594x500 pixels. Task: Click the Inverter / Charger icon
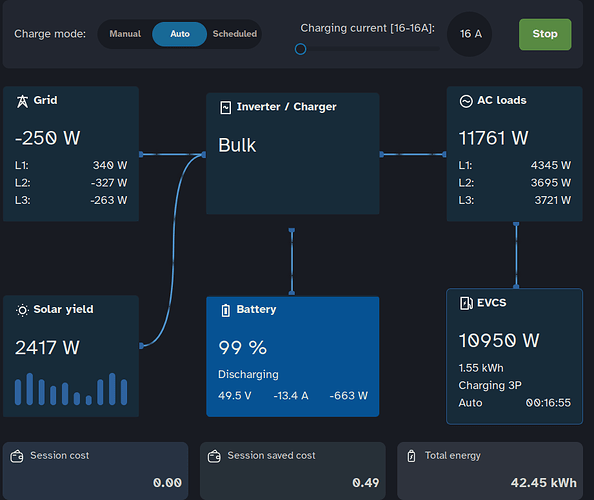(225, 108)
